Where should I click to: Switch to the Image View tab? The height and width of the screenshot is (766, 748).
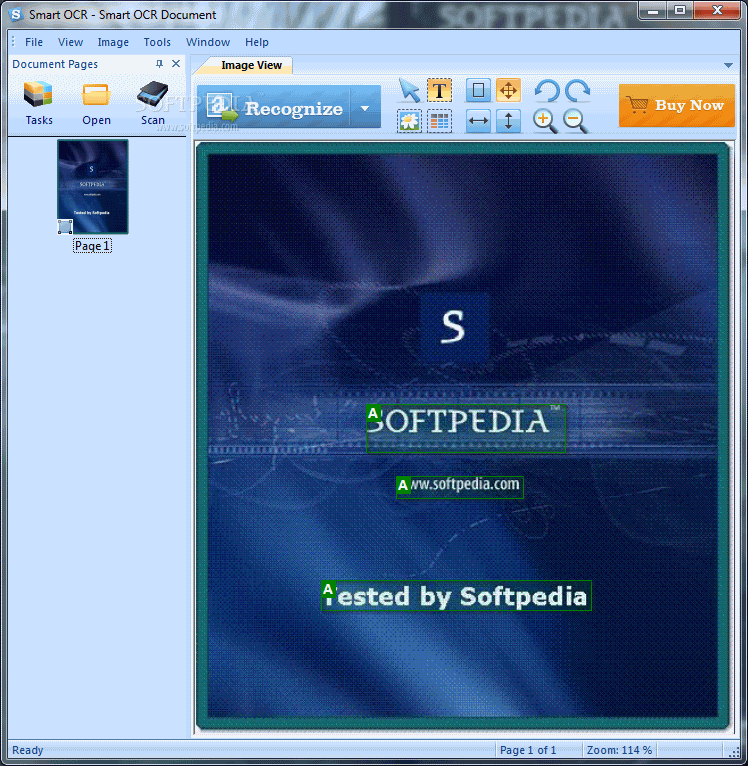click(251, 65)
